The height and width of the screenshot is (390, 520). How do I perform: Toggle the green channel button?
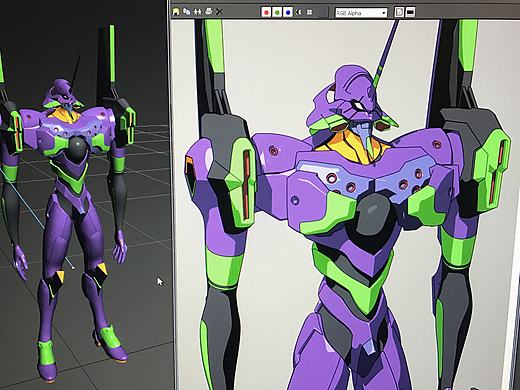(x=277, y=12)
